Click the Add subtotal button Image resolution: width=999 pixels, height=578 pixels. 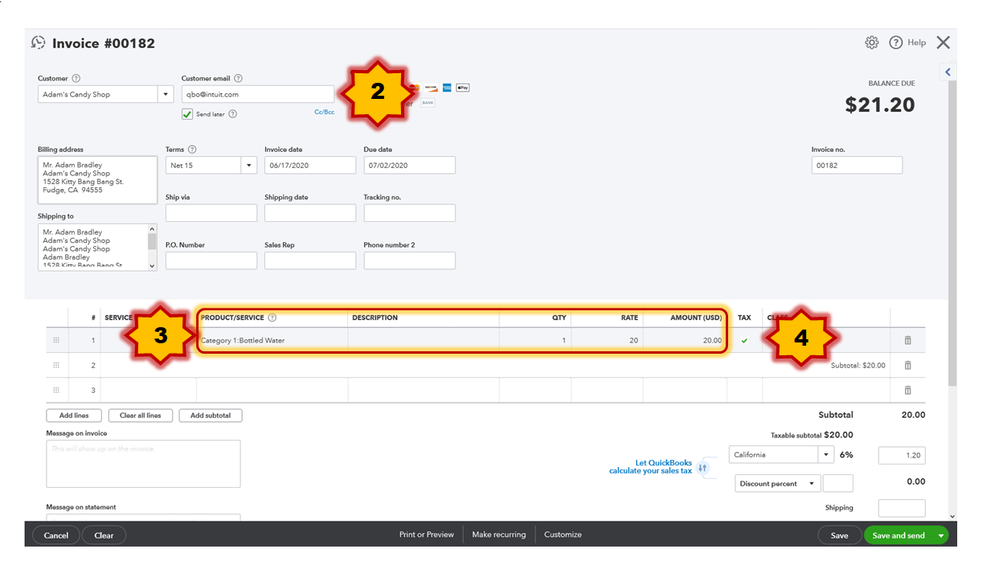pyautogui.click(x=210, y=415)
